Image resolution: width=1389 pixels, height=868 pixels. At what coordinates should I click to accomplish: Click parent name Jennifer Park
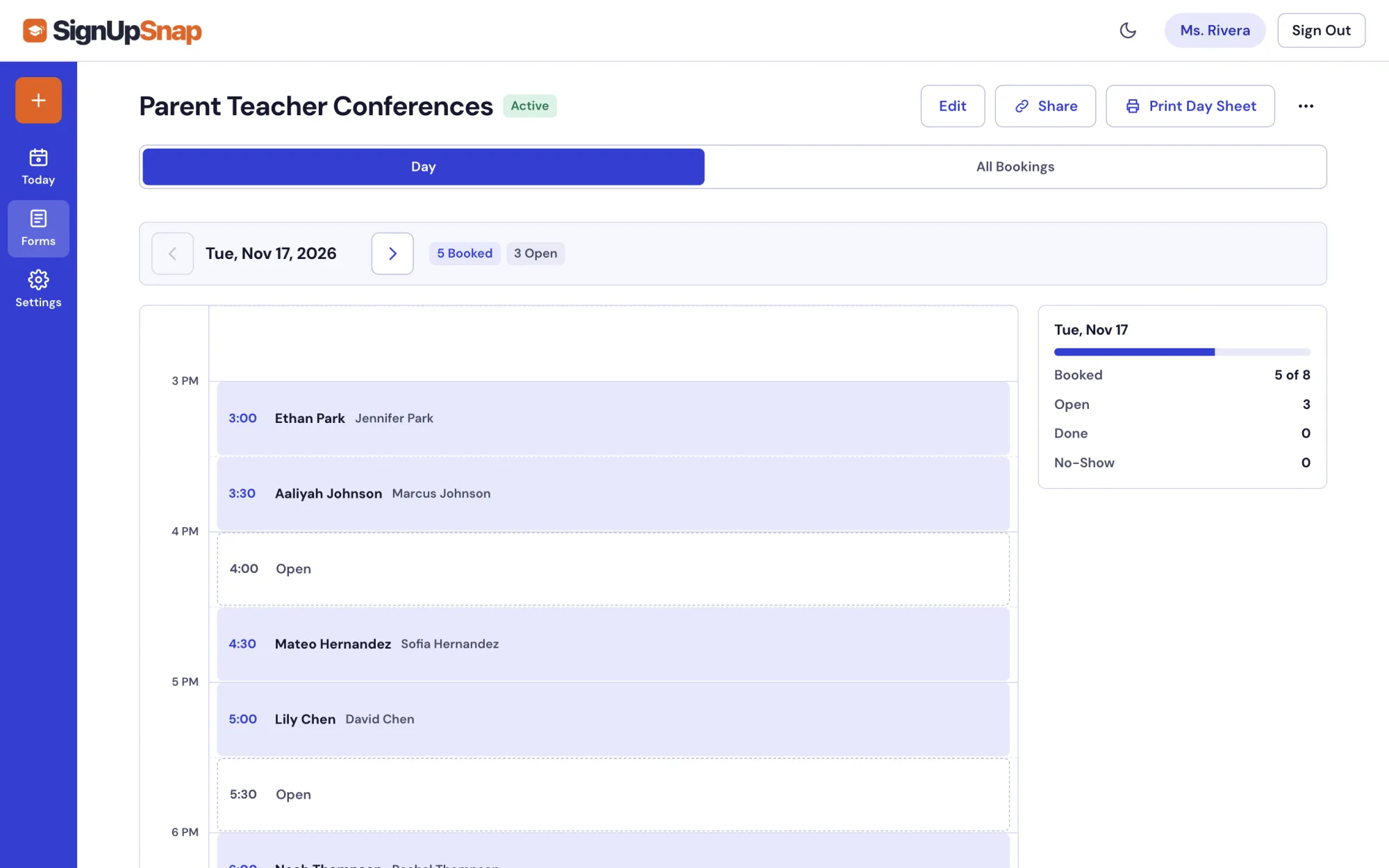(x=394, y=418)
